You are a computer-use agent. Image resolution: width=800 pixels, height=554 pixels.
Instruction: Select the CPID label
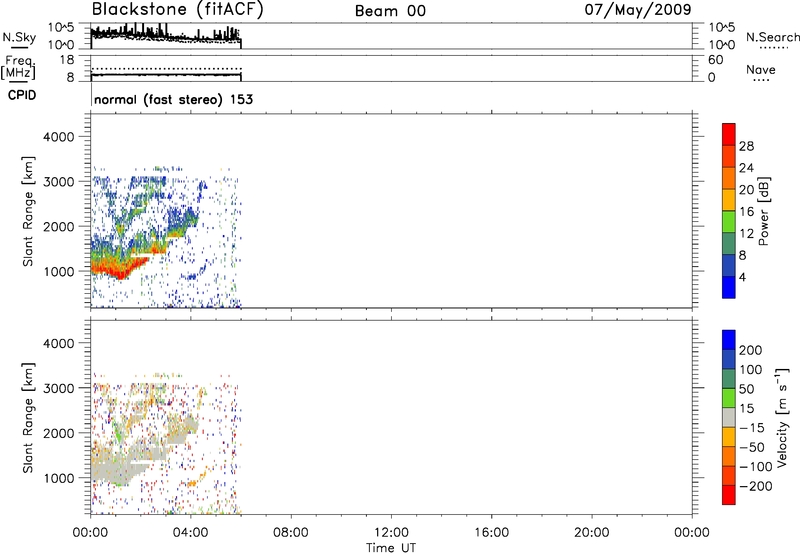[22, 95]
